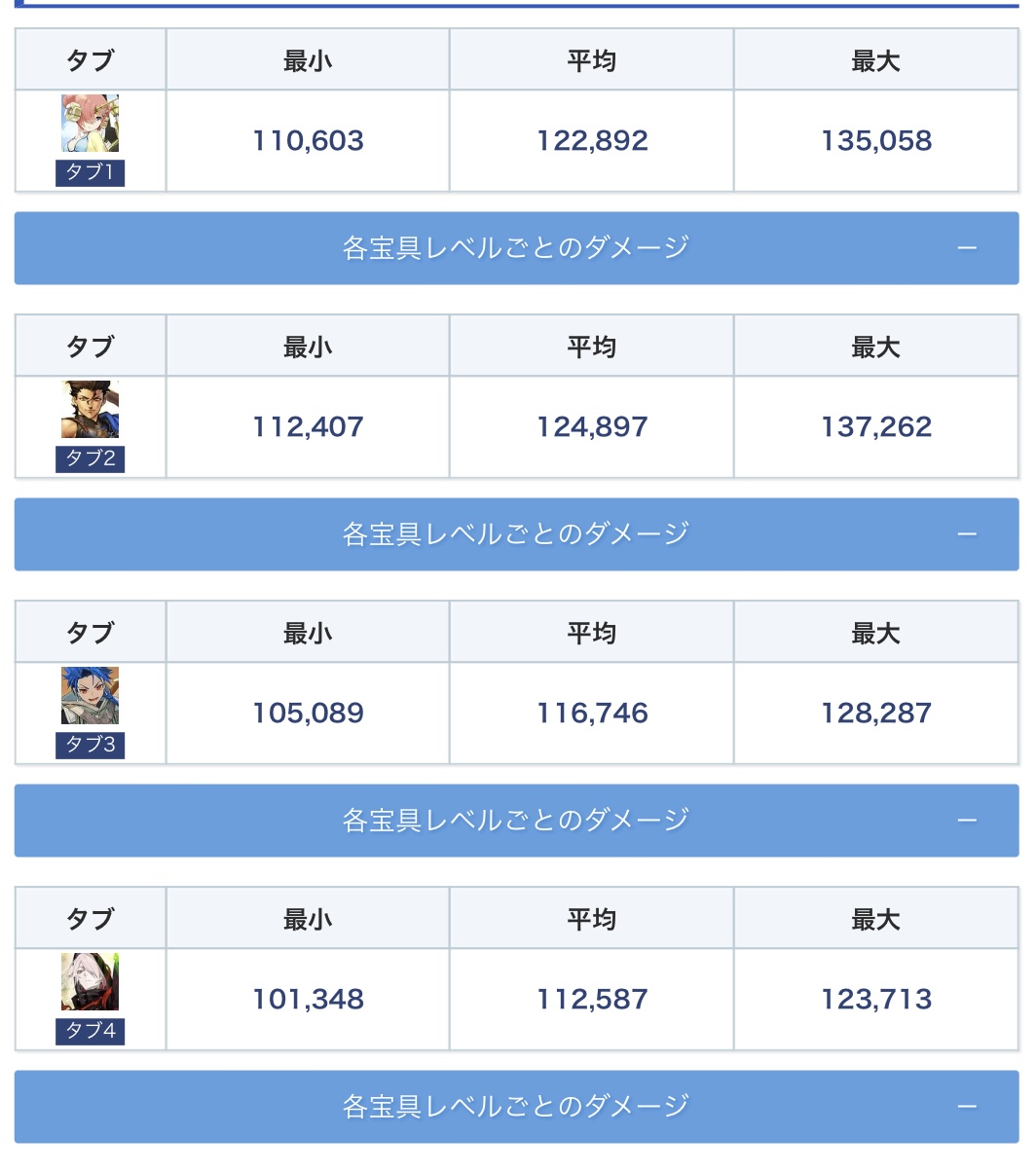The image size is (1036, 1172).
Task: Select the タブ4 label badge
Action: click(x=90, y=1032)
